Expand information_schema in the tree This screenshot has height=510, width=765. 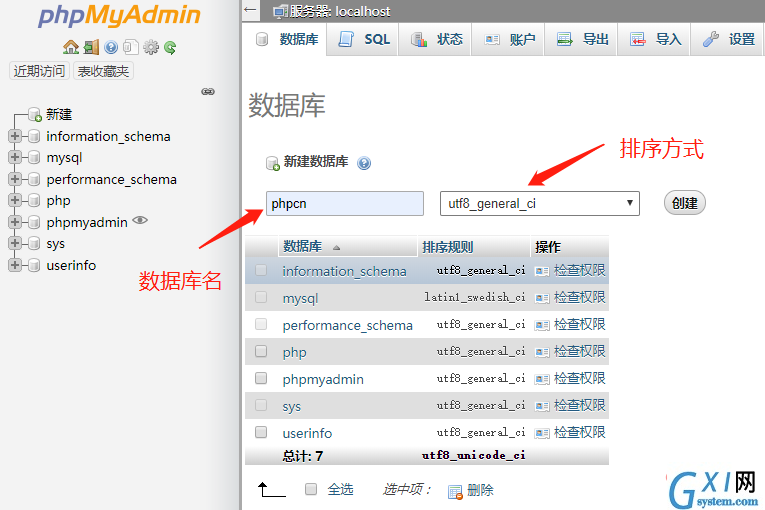coord(15,136)
